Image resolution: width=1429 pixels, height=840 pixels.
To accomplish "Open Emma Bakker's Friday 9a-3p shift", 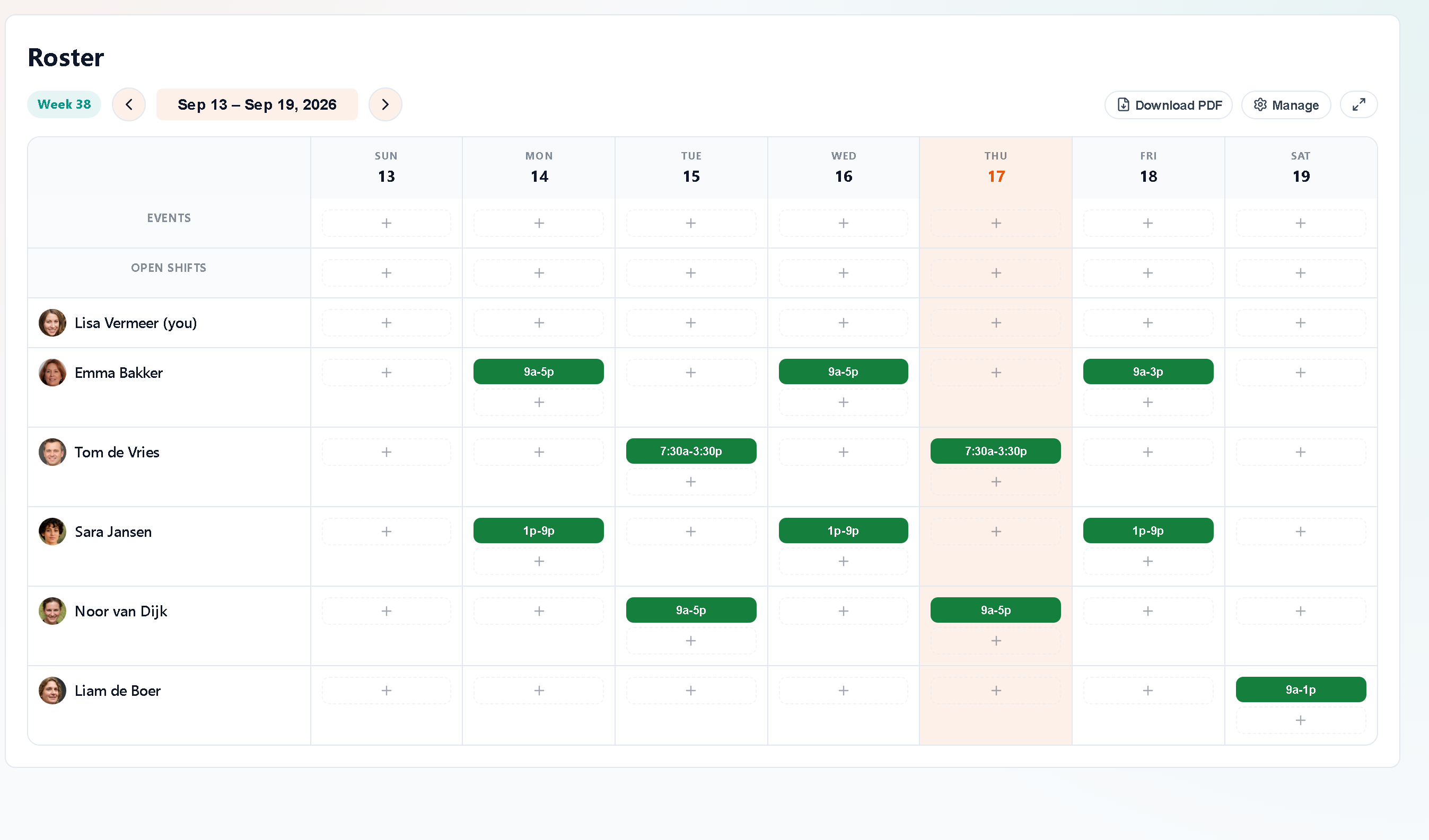I will tap(1148, 372).
